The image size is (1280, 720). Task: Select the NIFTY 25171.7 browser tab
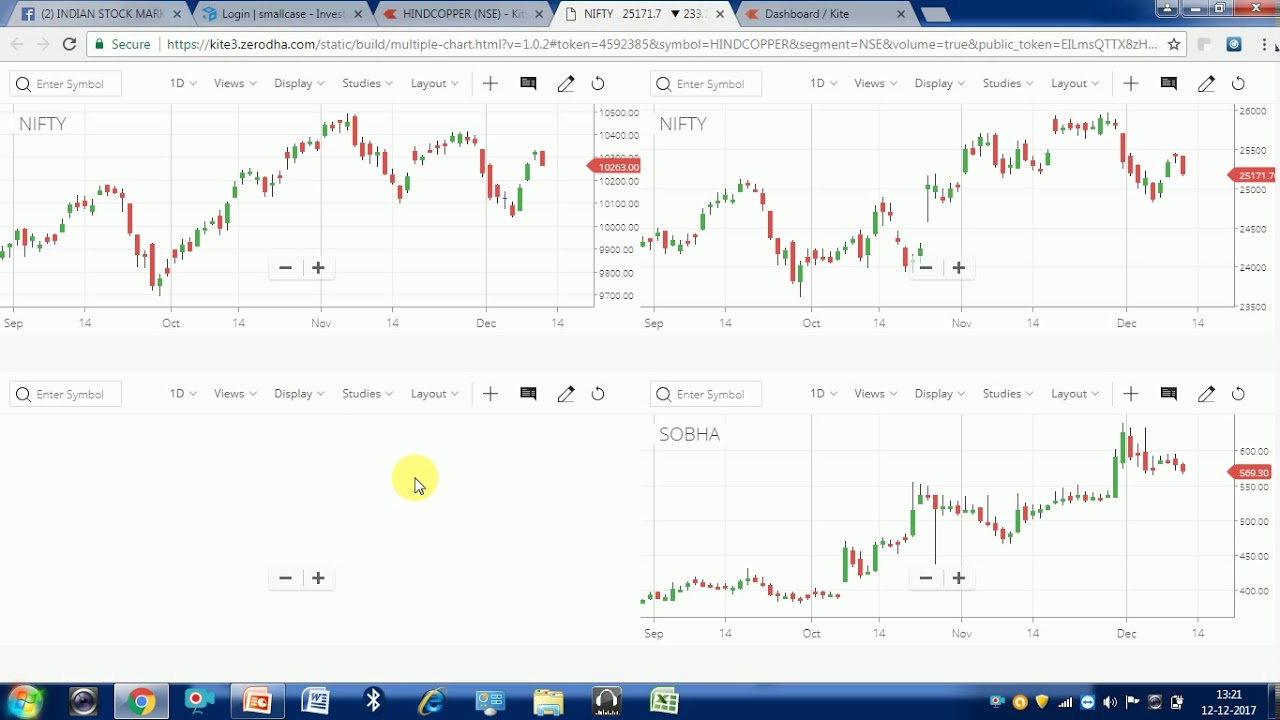click(x=645, y=14)
